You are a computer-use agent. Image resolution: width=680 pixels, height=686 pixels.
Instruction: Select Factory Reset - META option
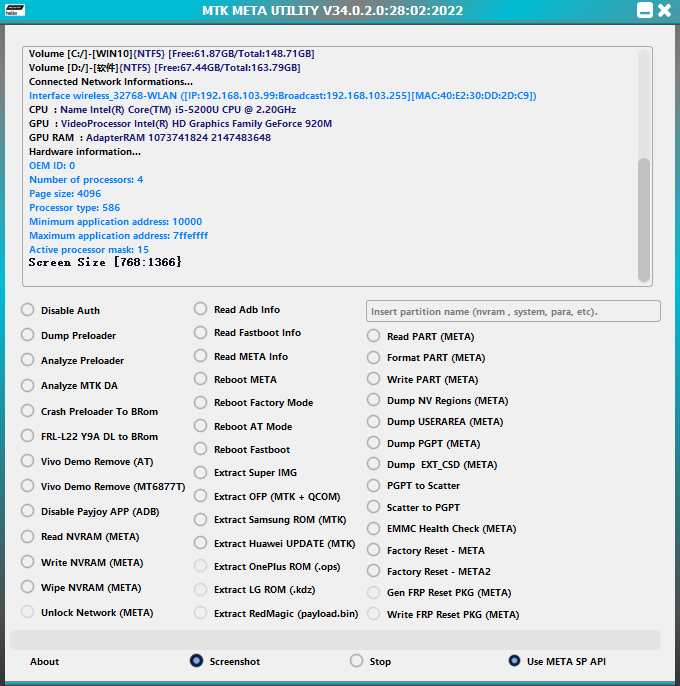pos(373,550)
